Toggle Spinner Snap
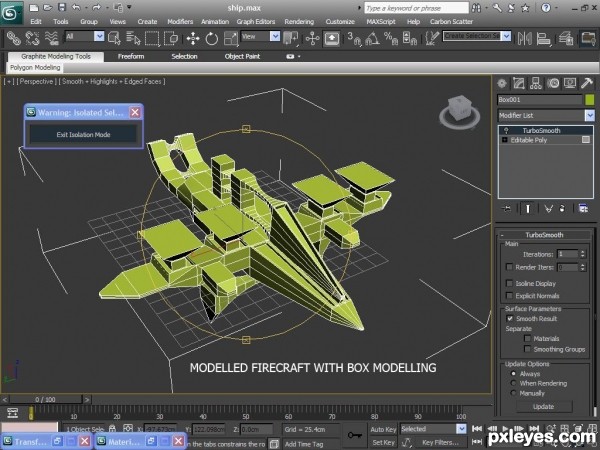 409,38
